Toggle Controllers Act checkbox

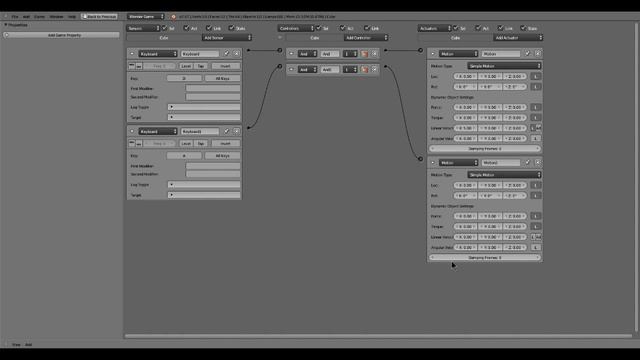click(x=343, y=28)
